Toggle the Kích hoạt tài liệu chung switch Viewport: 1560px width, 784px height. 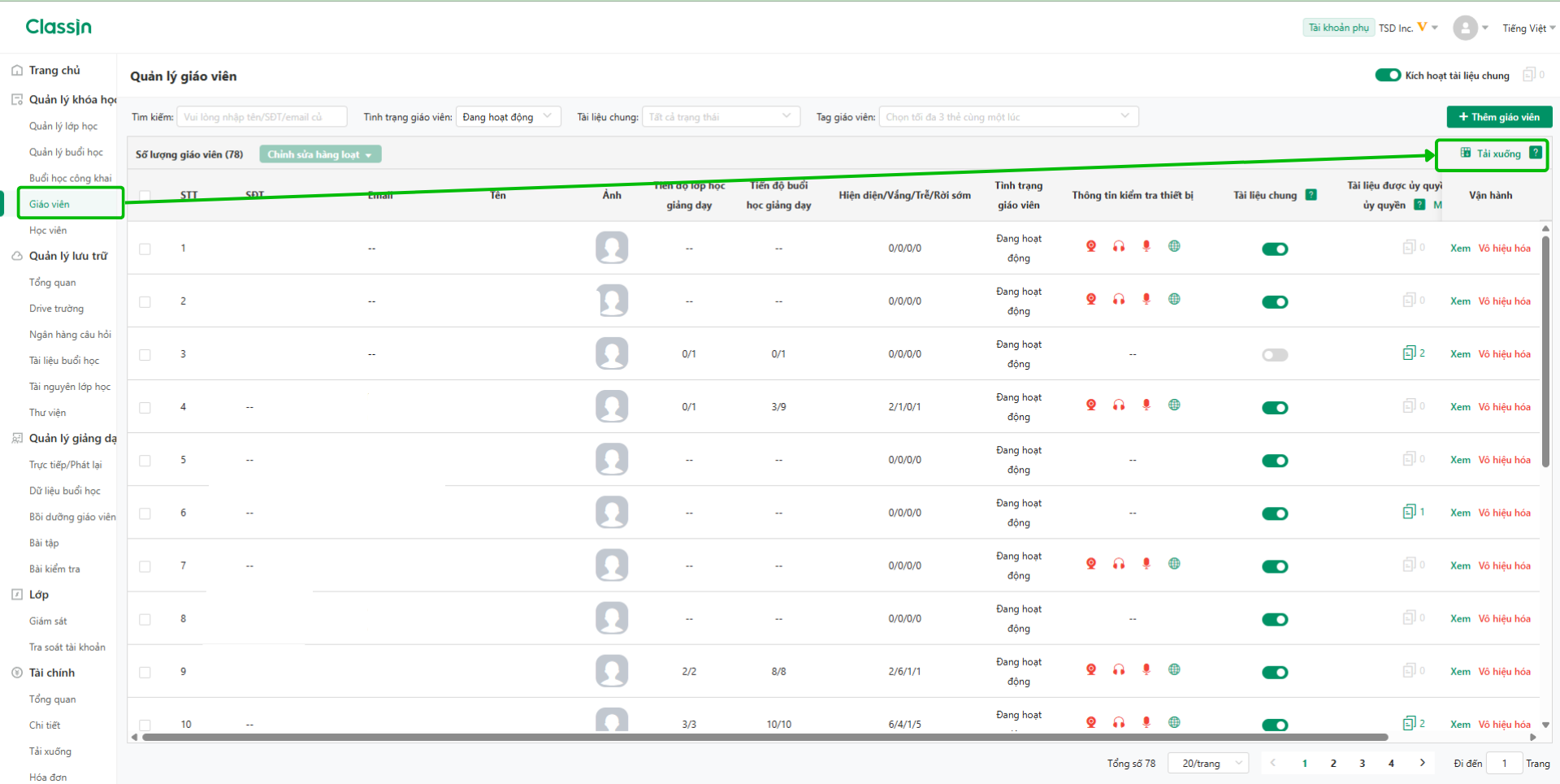pos(1388,76)
